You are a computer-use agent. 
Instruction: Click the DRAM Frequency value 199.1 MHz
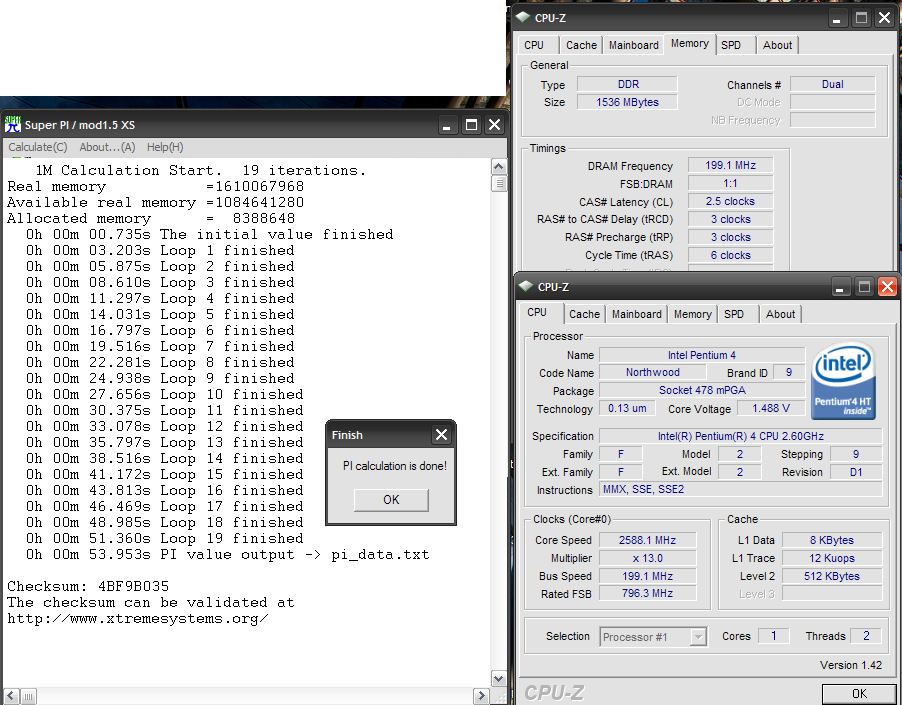(731, 166)
